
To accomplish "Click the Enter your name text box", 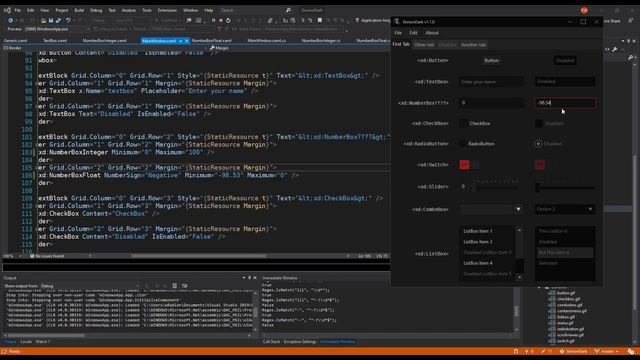I will tap(491, 82).
